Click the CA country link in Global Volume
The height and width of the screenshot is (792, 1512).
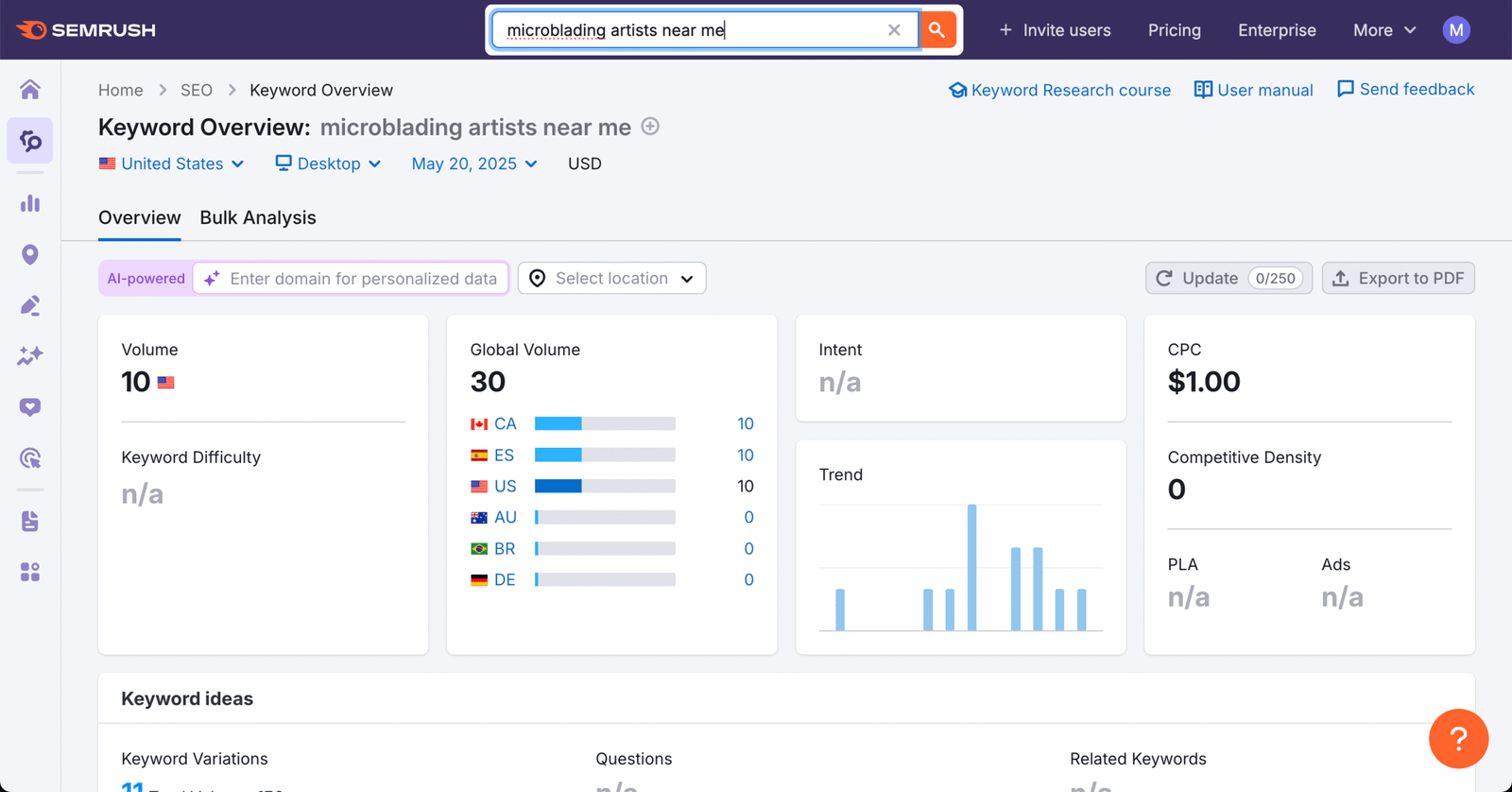506,423
